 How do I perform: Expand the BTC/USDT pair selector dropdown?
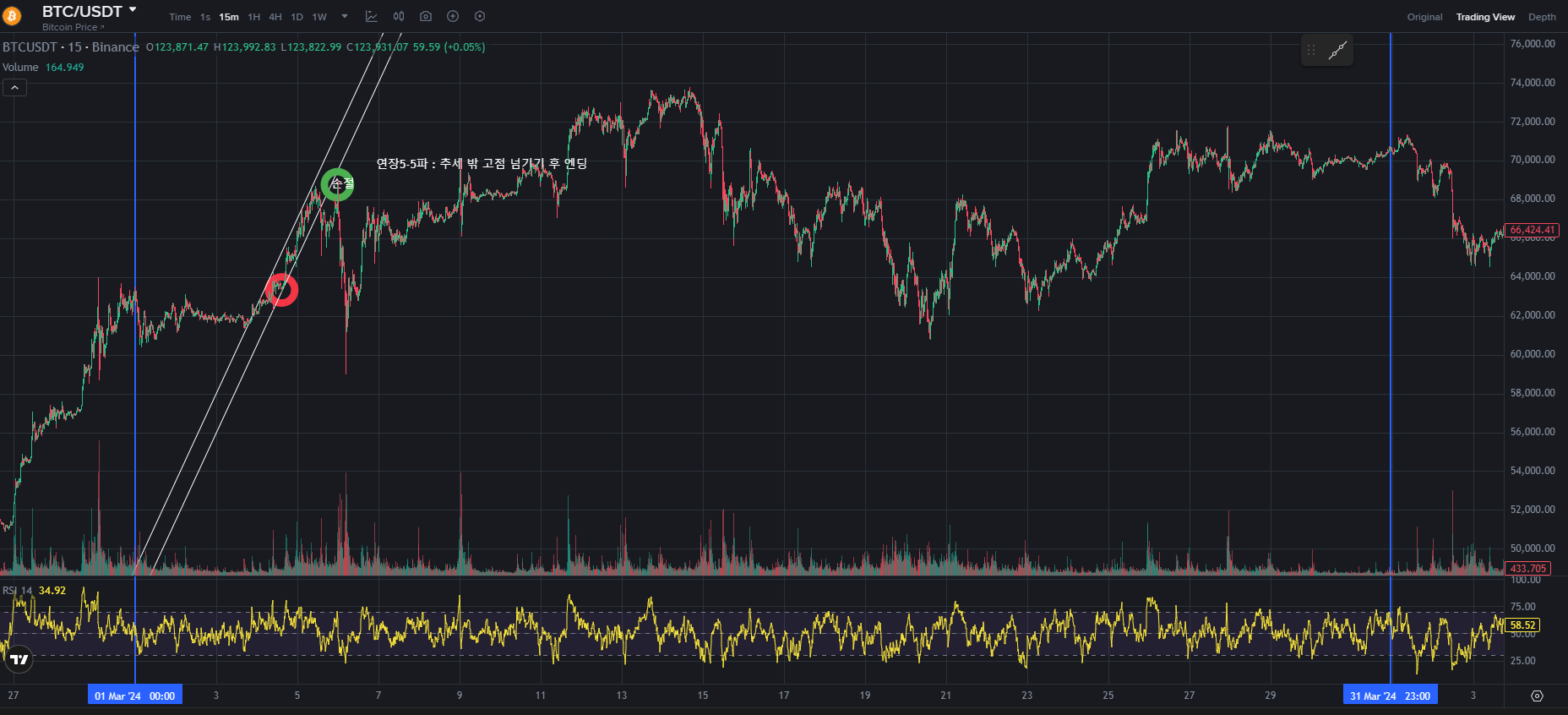[133, 10]
